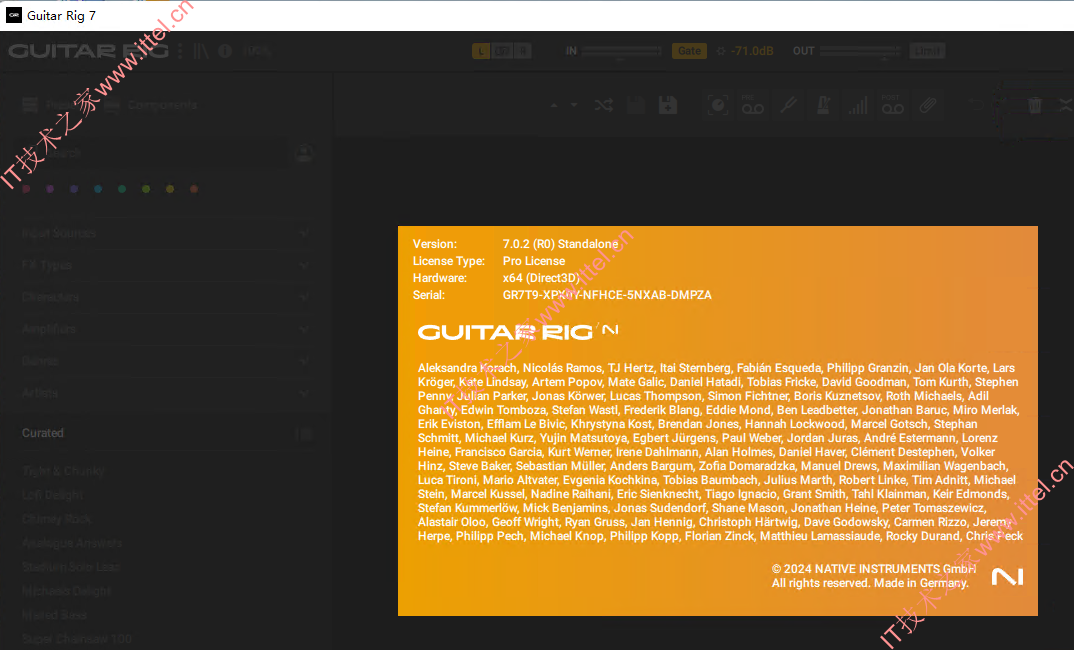The width and height of the screenshot is (1074, 650).
Task: Click the paperclip attachment icon
Action: pyautogui.click(x=927, y=105)
